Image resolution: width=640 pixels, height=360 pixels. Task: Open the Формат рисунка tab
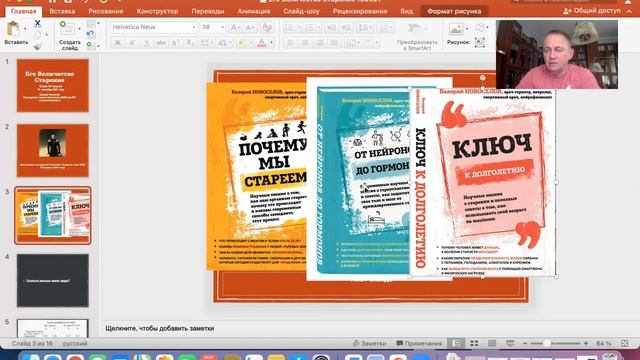(454, 11)
